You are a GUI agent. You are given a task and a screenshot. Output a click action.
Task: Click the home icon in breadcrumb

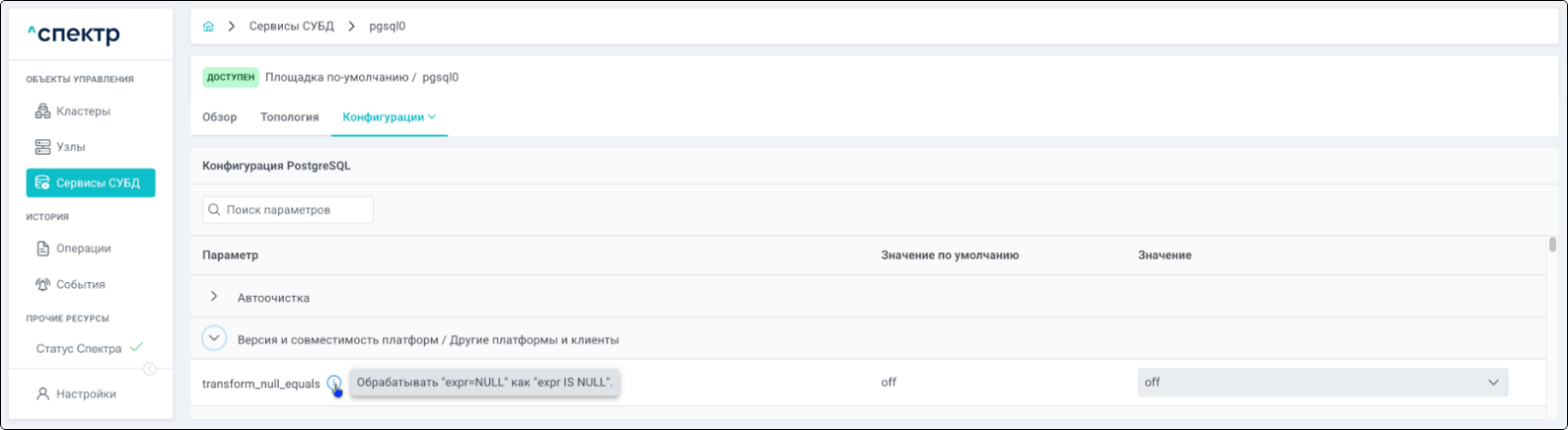(x=208, y=27)
